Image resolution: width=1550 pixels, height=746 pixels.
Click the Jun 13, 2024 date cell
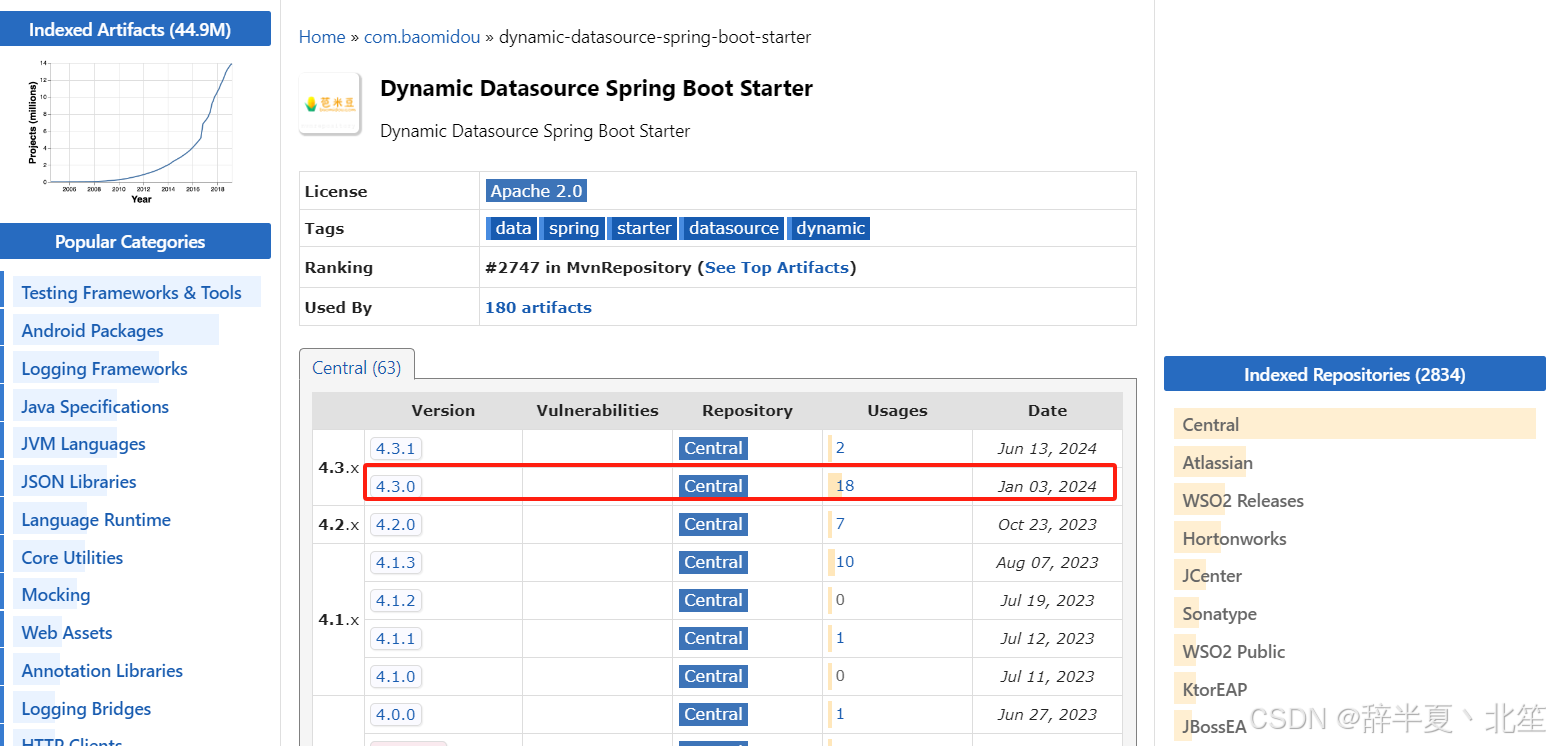pyautogui.click(x=1047, y=449)
